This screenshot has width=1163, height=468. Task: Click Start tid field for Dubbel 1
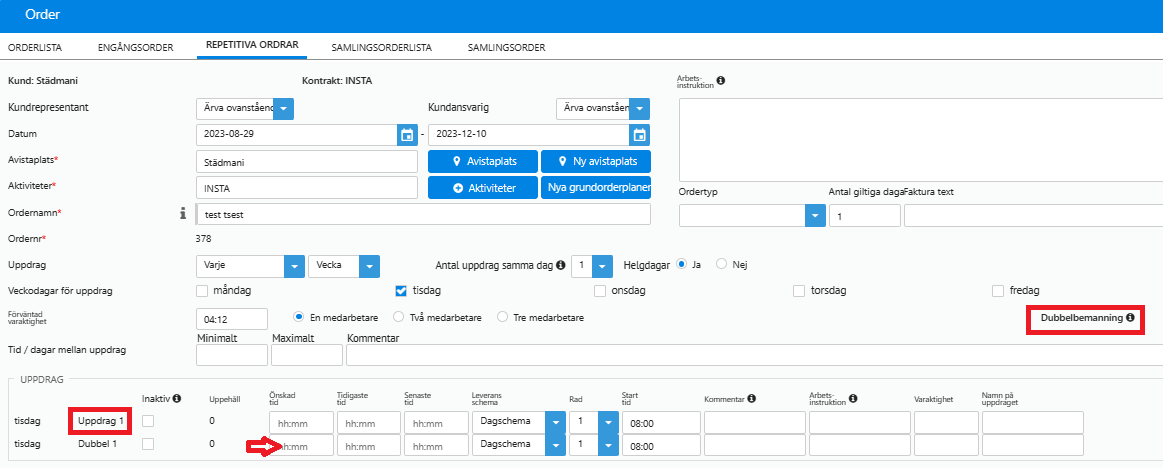pos(662,446)
